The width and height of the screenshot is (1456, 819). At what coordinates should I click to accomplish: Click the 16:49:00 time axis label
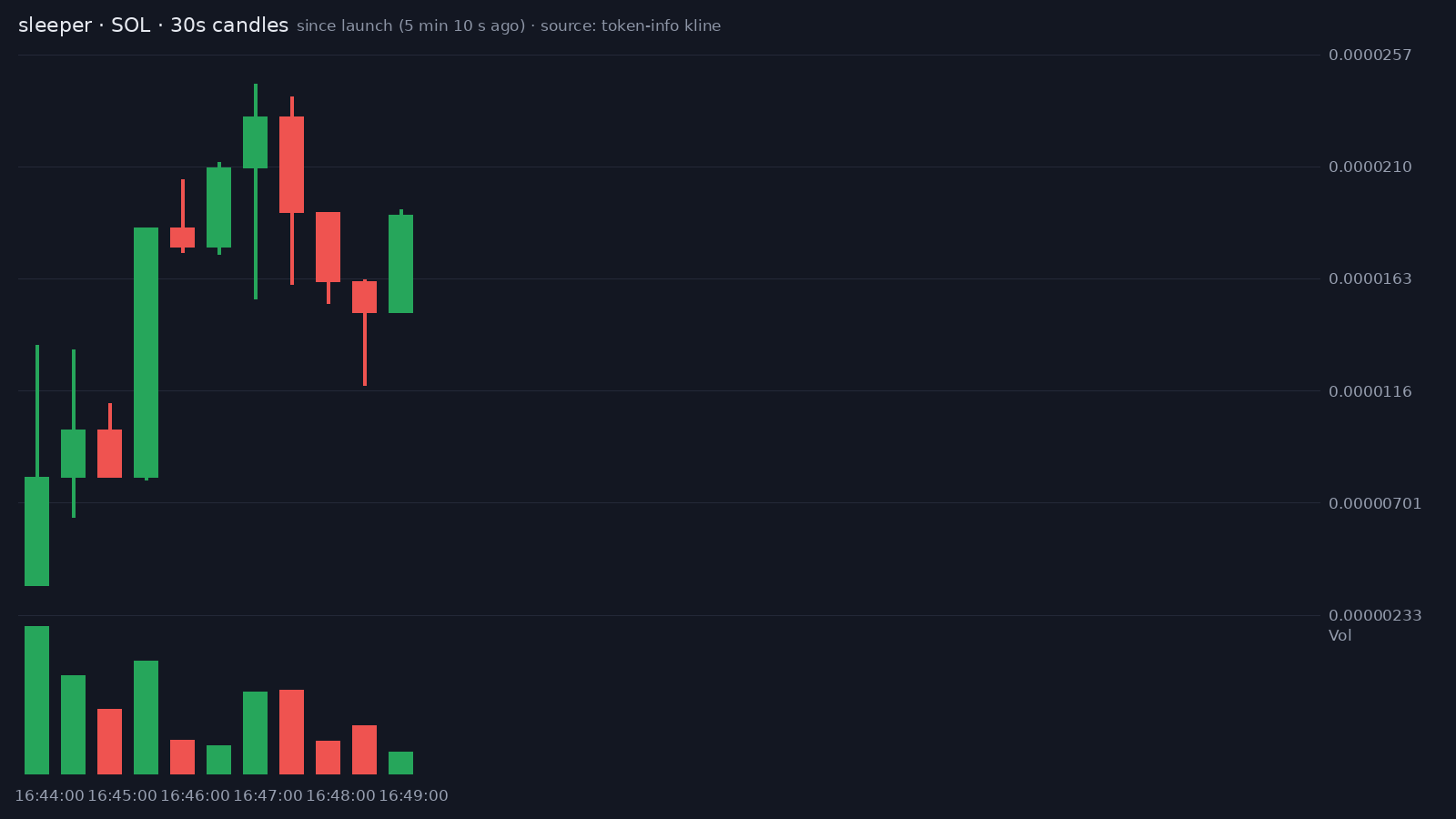click(x=413, y=795)
